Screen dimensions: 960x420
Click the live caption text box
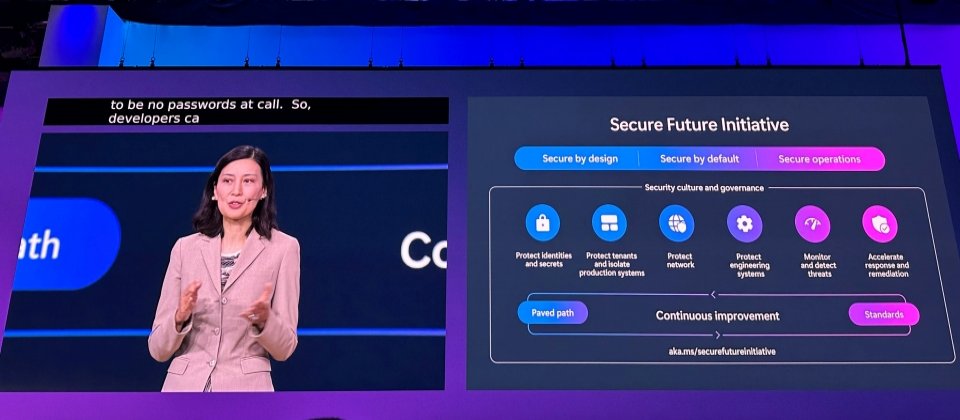pyautogui.click(x=246, y=111)
